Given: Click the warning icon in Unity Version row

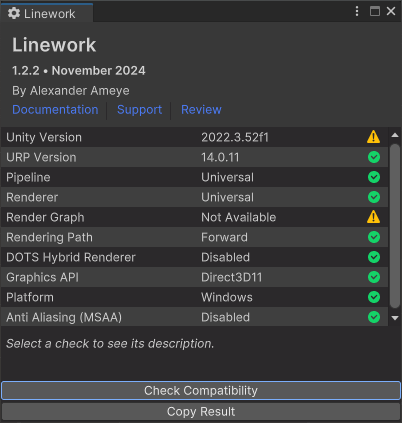Looking at the screenshot, I should point(373,137).
